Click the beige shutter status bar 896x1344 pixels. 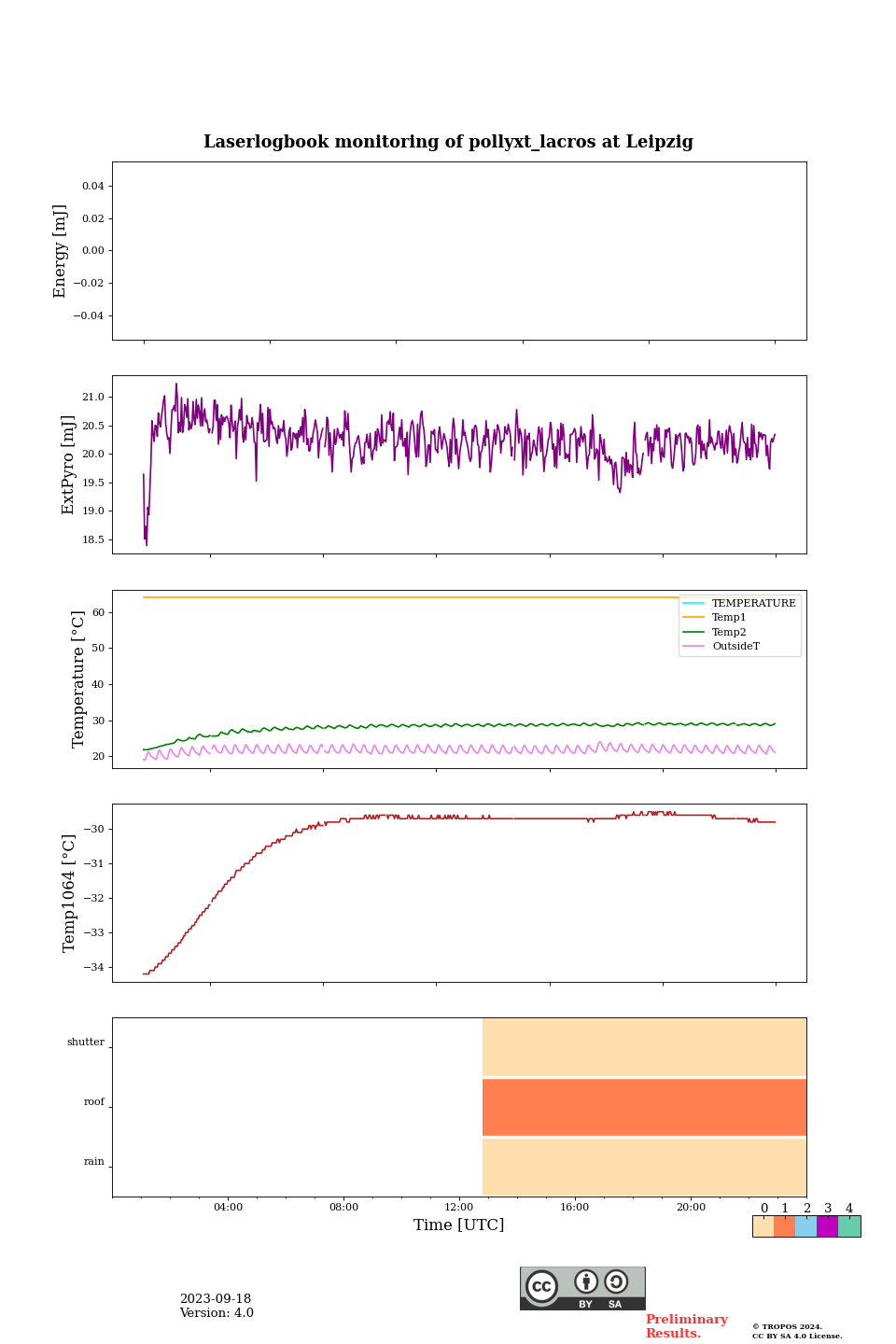click(x=644, y=1047)
